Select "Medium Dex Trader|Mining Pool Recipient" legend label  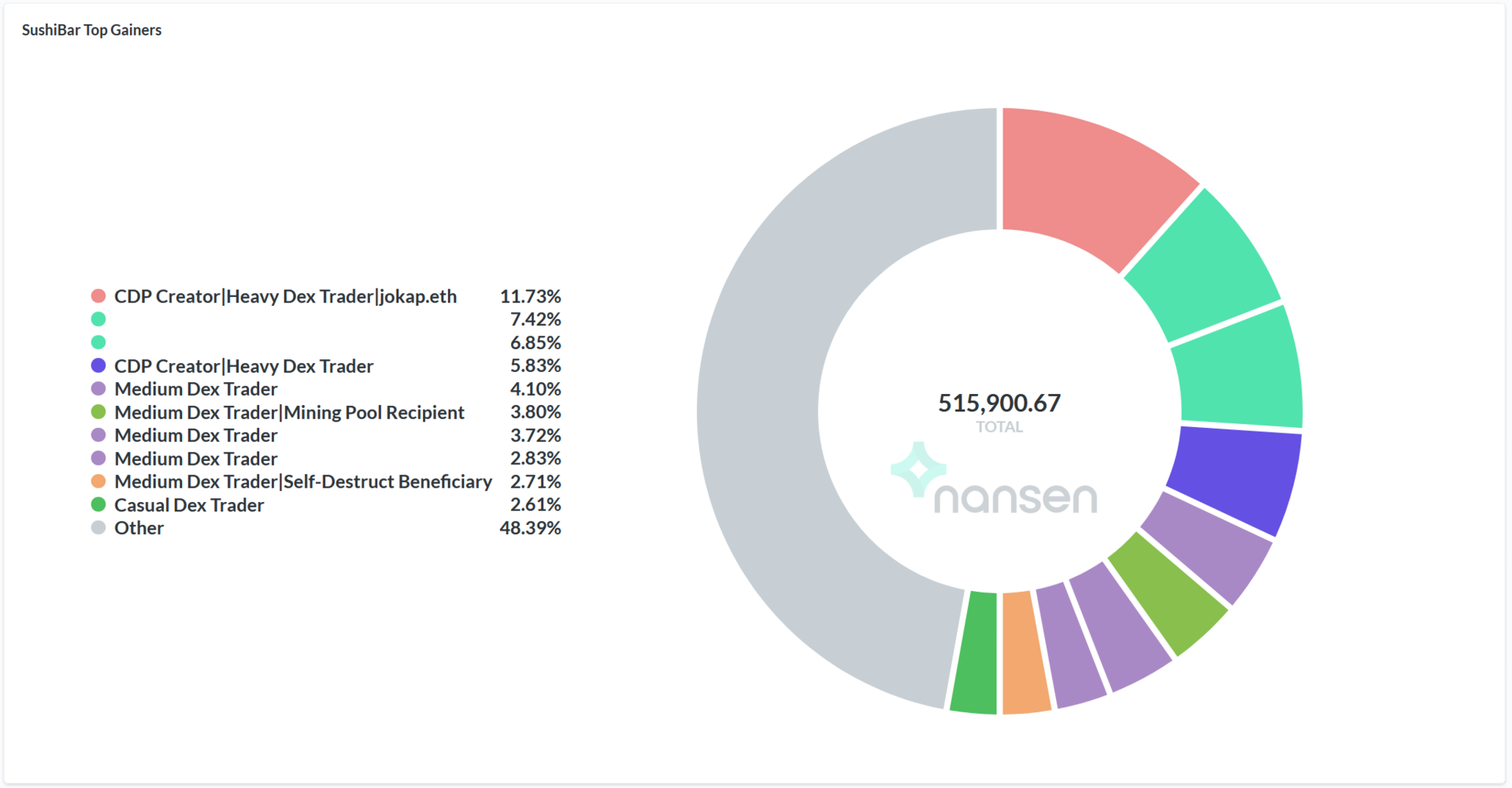(289, 412)
